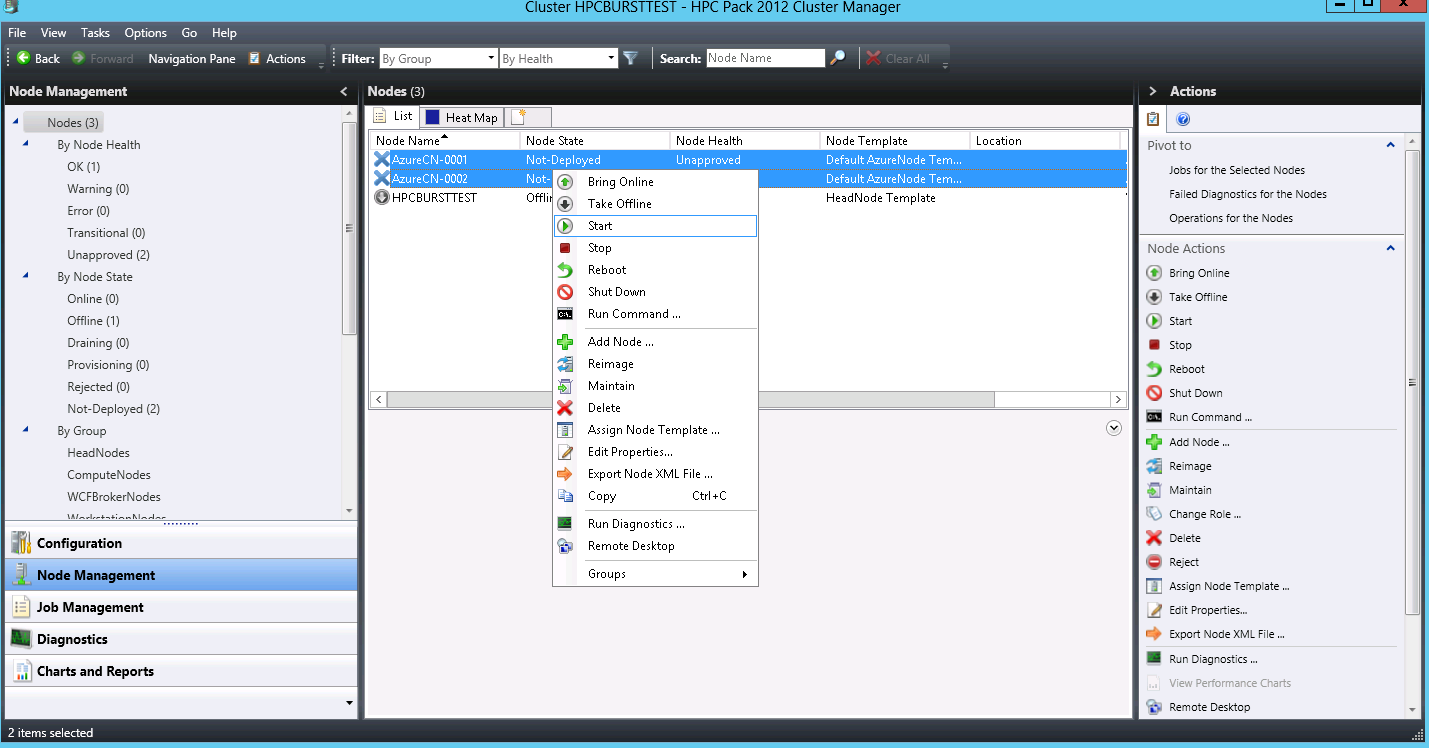Collapse the By Group tree node
This screenshot has width=1429, height=748.
(26, 431)
